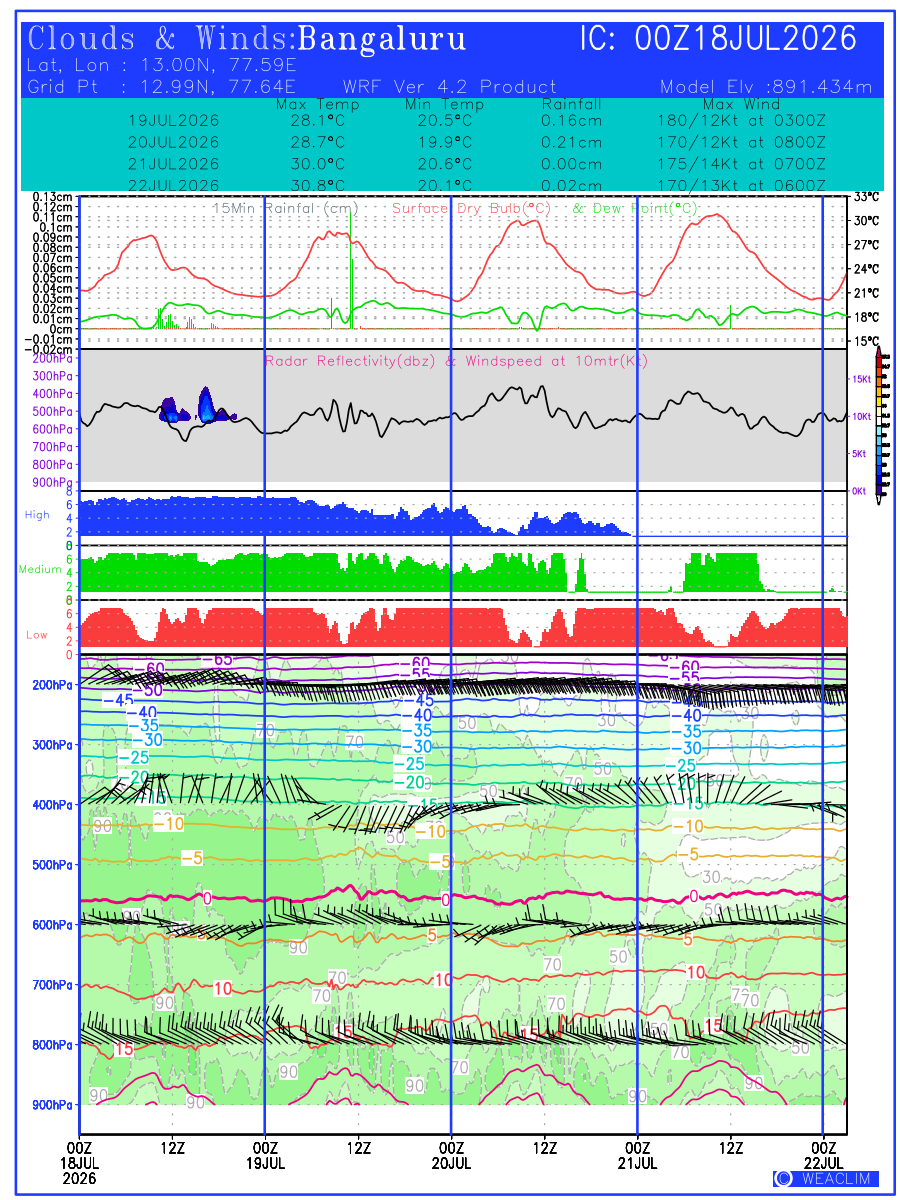Image resolution: width=900 pixels, height=1200 pixels.
Task: Click the 15Min Rainfall (cm) legend label
Action: (286, 208)
